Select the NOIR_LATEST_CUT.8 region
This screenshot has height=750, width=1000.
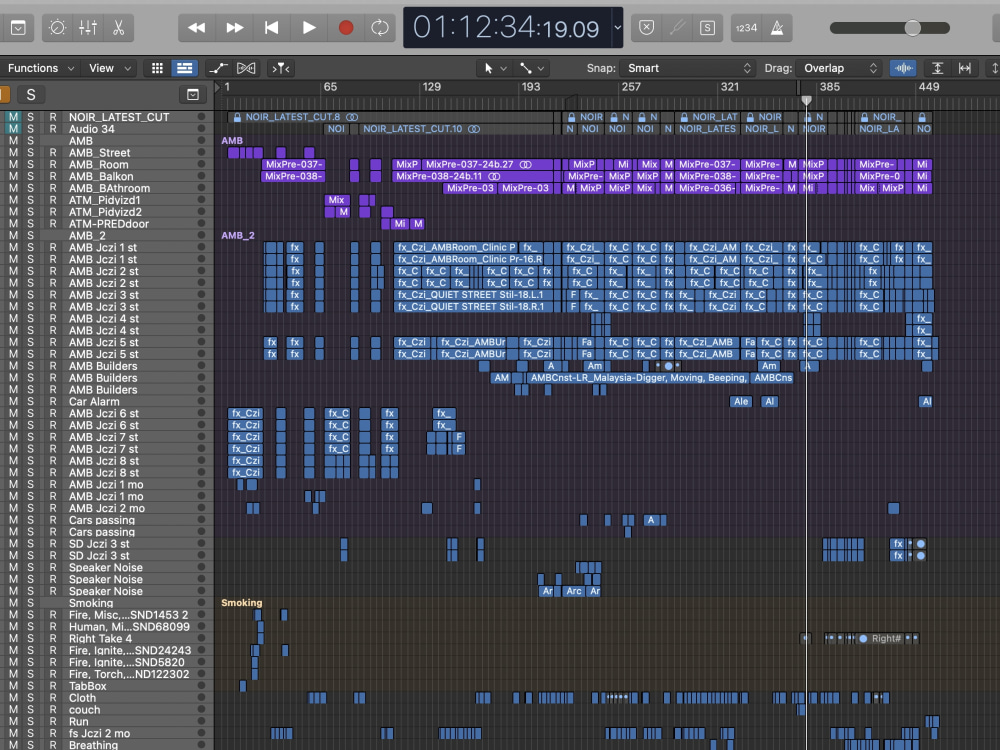pyautogui.click(x=390, y=117)
